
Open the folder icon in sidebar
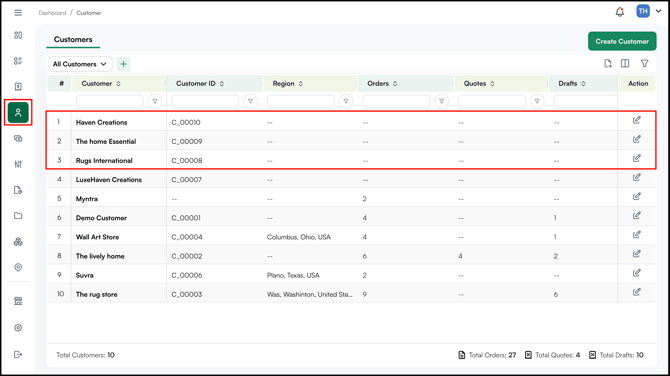[x=18, y=216]
